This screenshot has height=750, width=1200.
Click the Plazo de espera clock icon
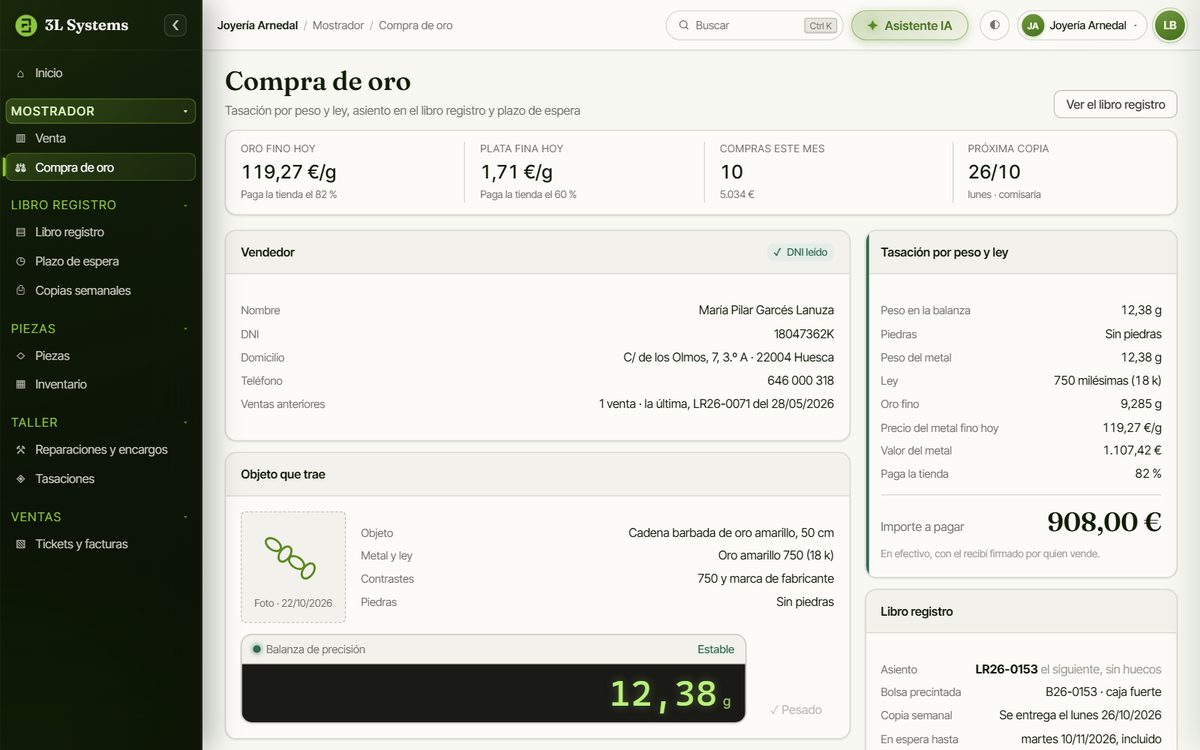[x=21, y=261]
